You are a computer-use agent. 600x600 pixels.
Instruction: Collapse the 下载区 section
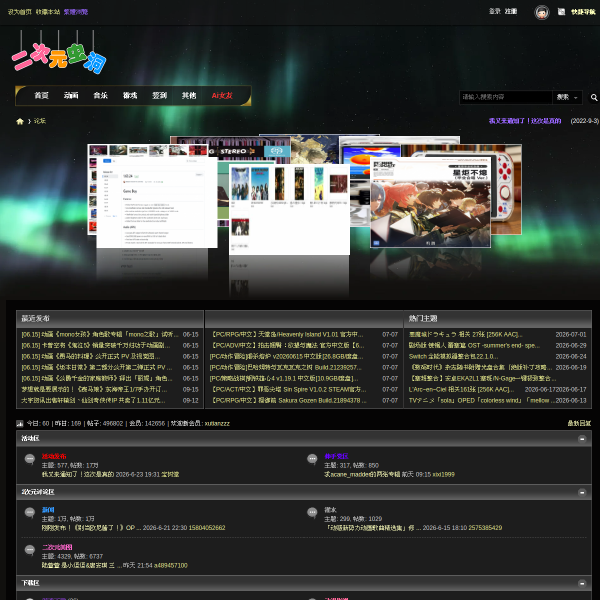point(582,584)
